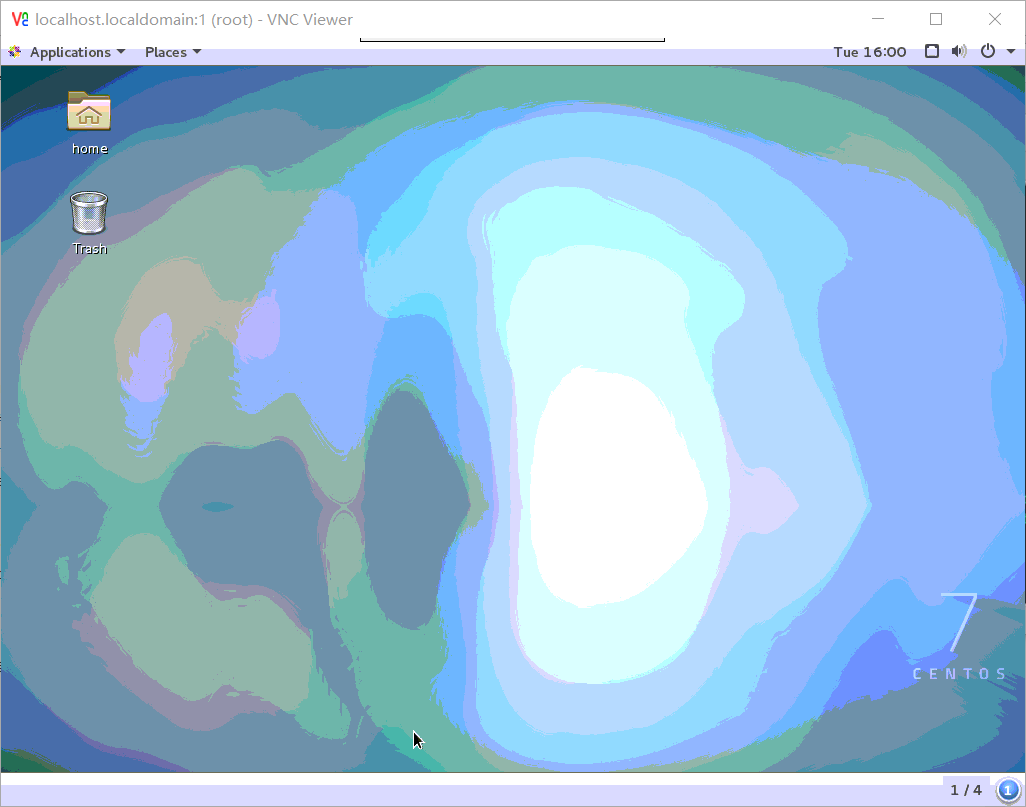Open the accessibility/screen icon in top panel
This screenshot has width=1026, height=807.
click(x=932, y=51)
